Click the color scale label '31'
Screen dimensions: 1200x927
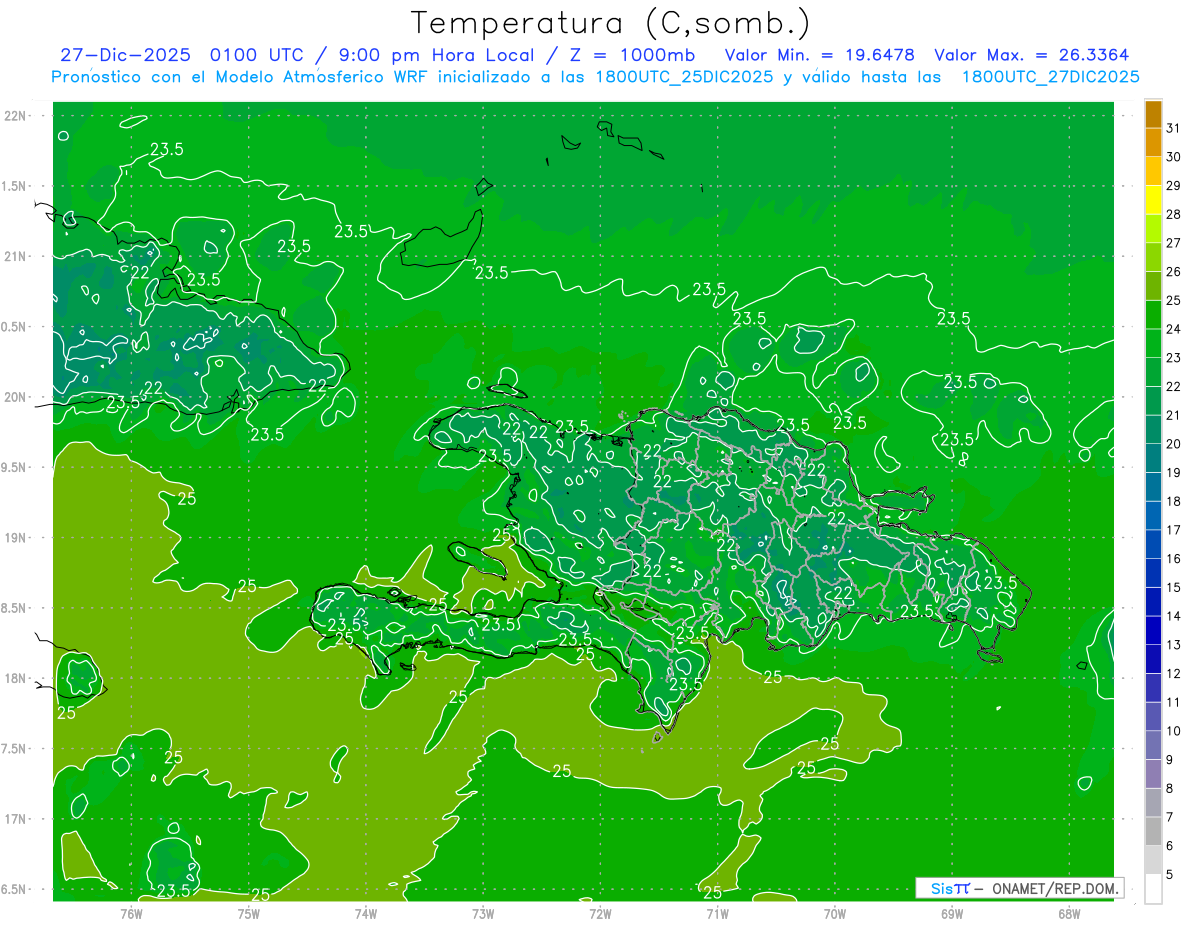click(1174, 128)
